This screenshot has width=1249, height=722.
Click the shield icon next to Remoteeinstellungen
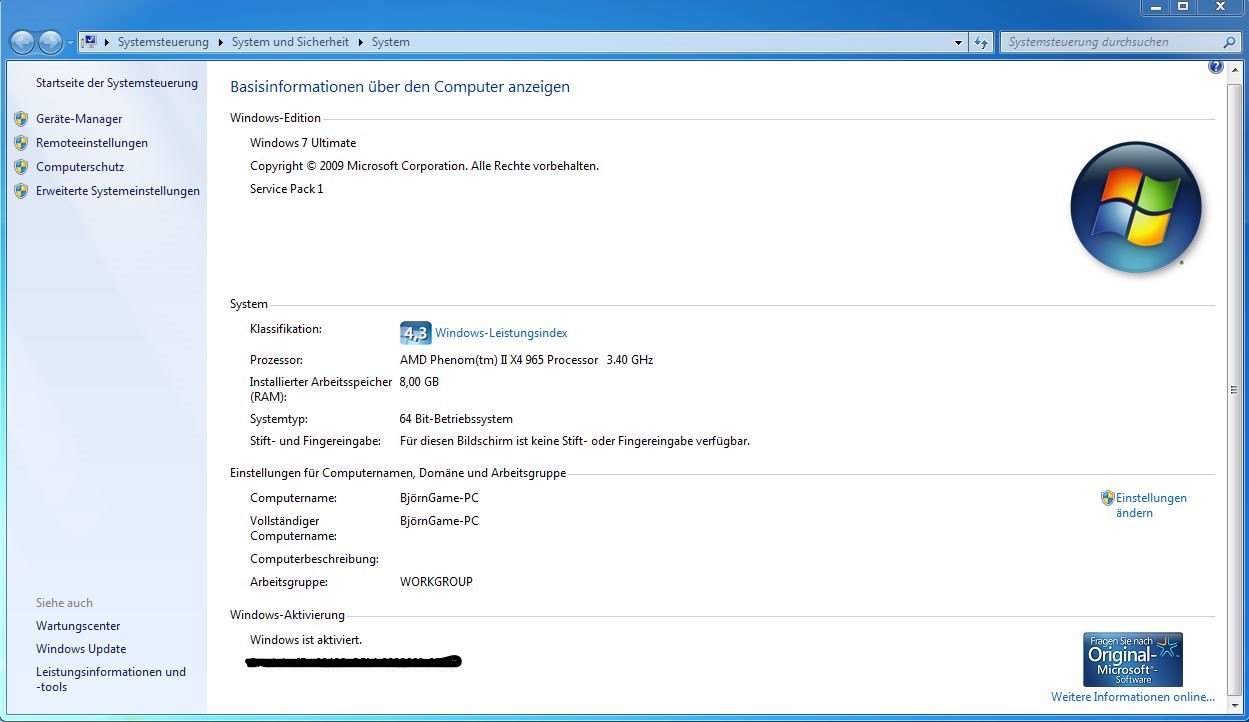(21, 143)
